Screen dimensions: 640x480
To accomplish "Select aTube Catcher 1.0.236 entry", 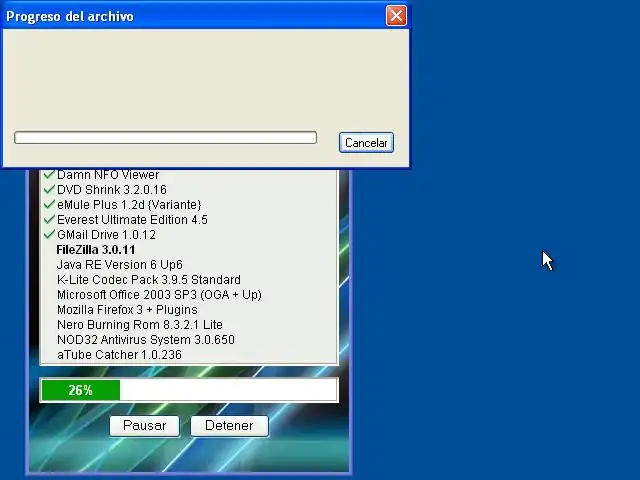I will (119, 355).
